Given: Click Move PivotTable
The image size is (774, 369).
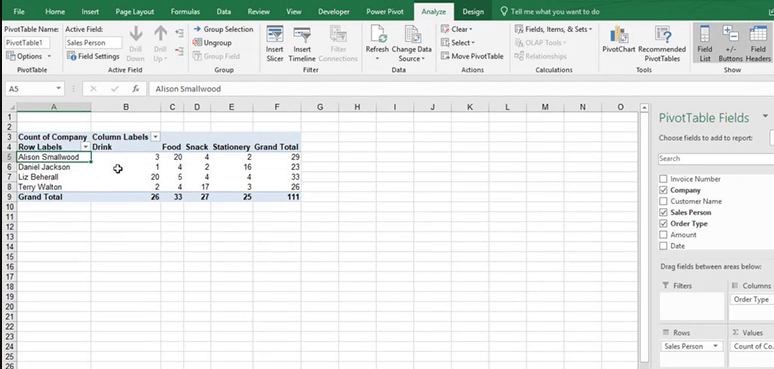Looking at the screenshot, I should [x=472, y=56].
